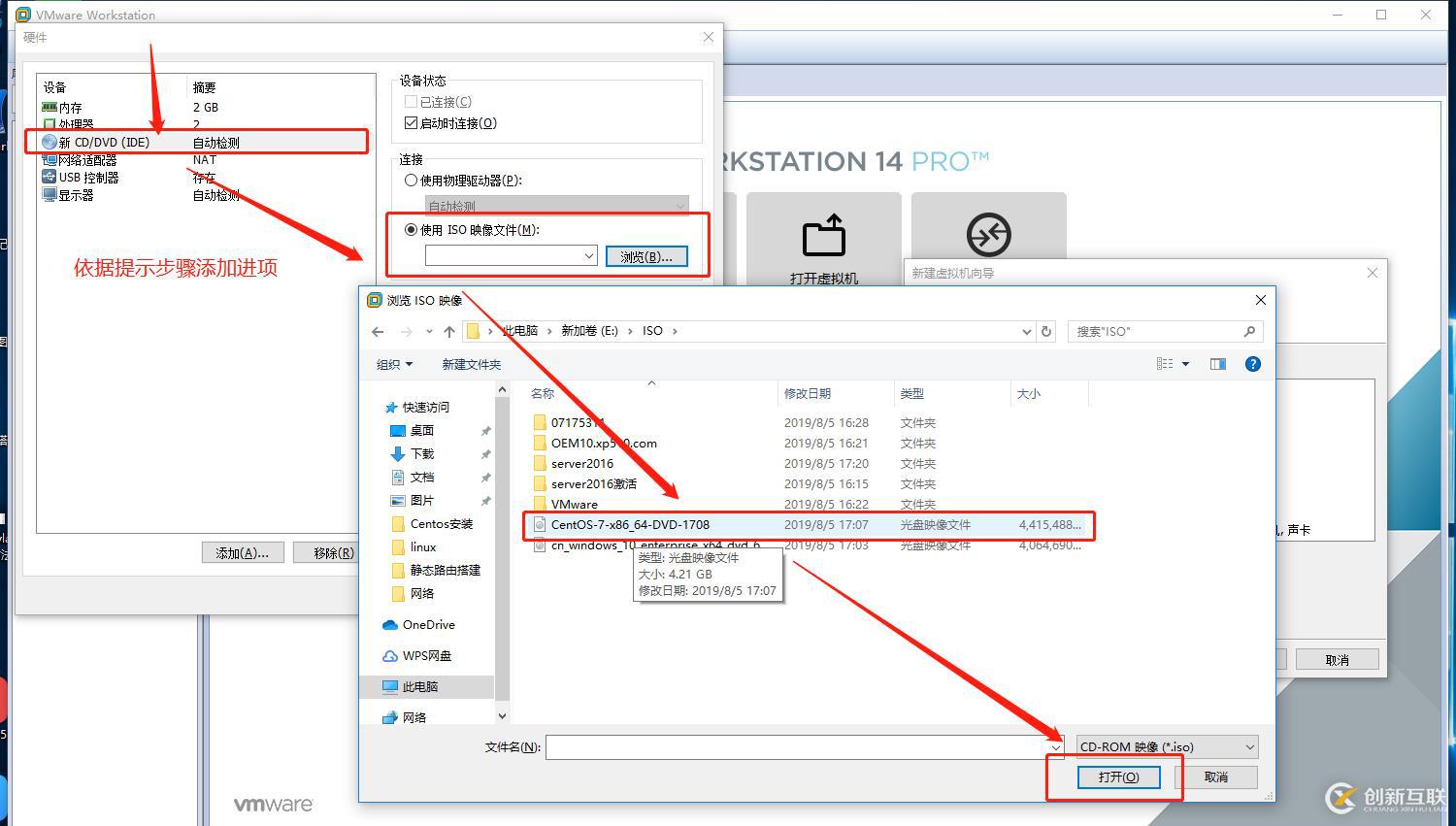
Task: Click 新建文件夹 toolbar item
Action: pyautogui.click(x=472, y=364)
